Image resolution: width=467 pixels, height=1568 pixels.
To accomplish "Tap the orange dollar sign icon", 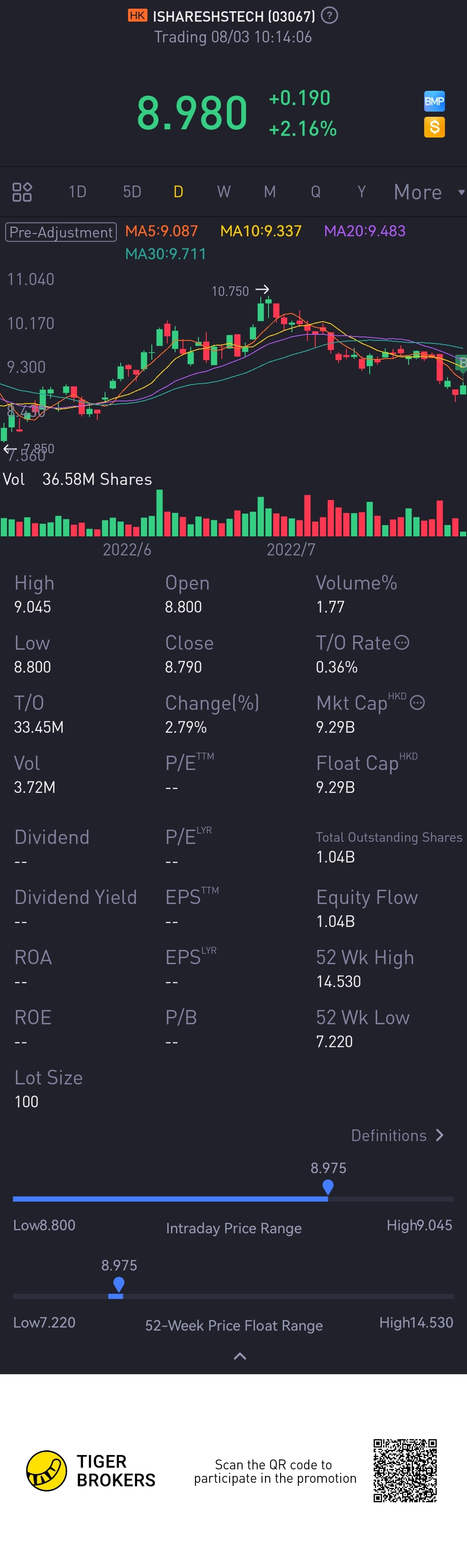I will [x=434, y=127].
